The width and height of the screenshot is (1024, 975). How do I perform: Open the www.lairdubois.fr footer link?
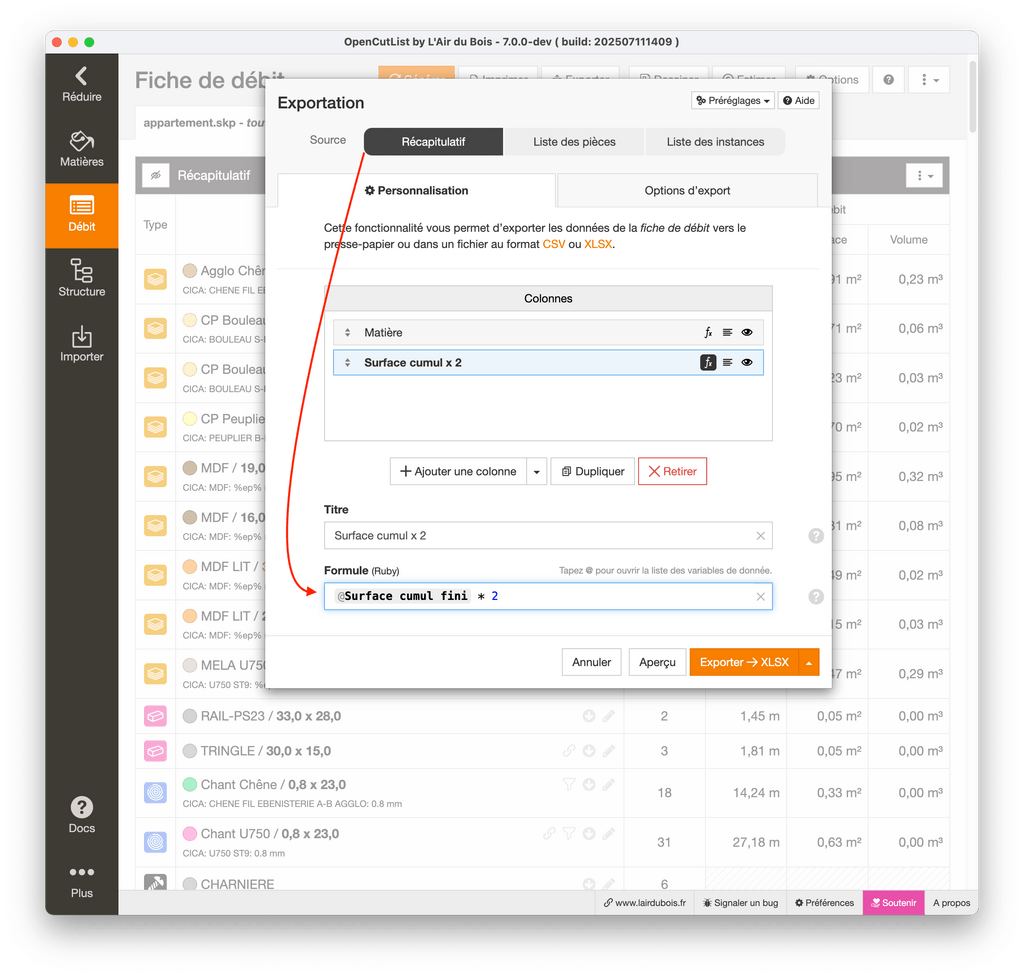tap(645, 903)
